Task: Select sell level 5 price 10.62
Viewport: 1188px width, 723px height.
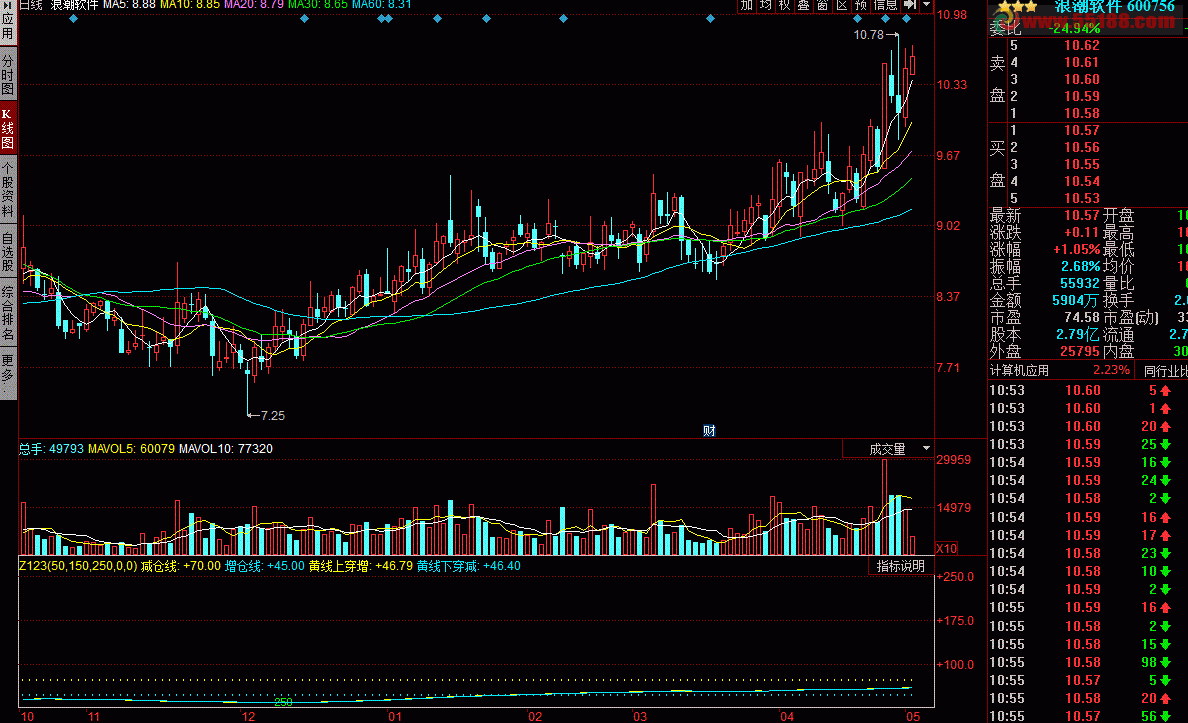Action: pyautogui.click(x=1081, y=45)
